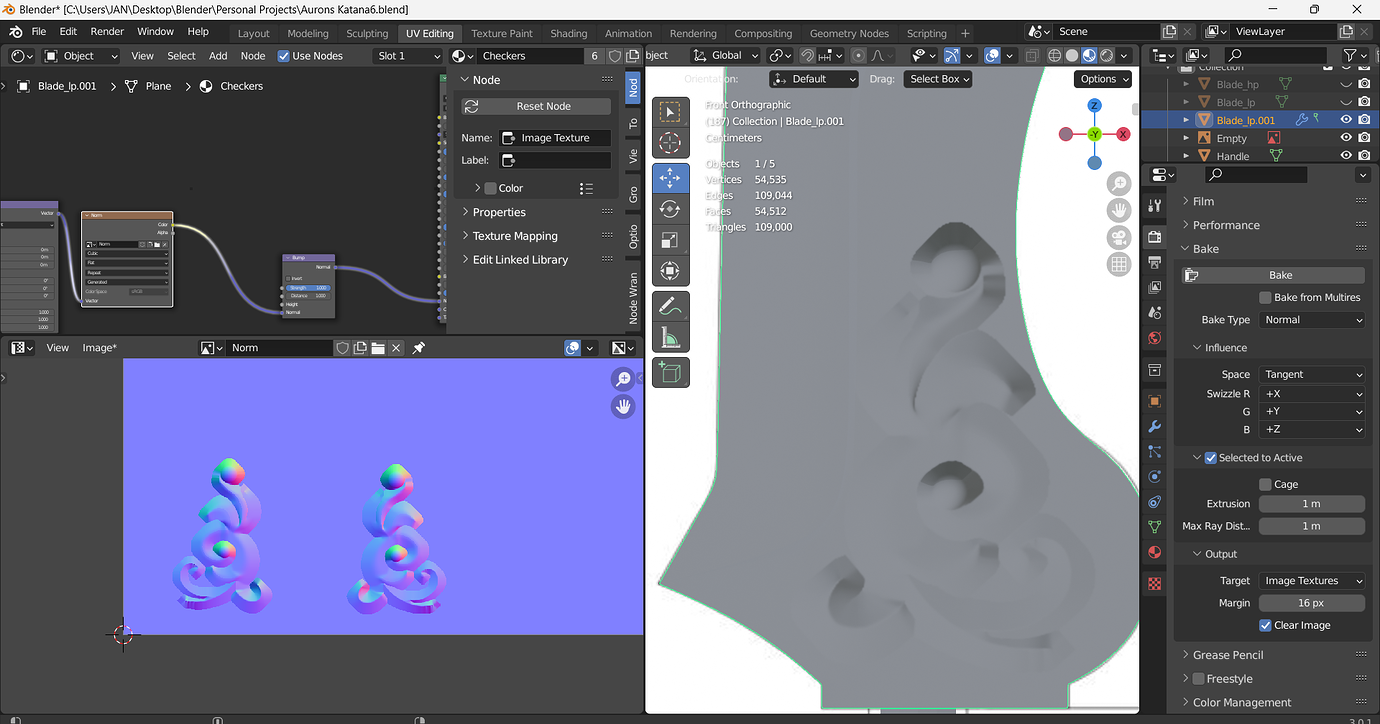Open the Render properties tab icon
Screen dimensions: 1380x724
point(1154,237)
